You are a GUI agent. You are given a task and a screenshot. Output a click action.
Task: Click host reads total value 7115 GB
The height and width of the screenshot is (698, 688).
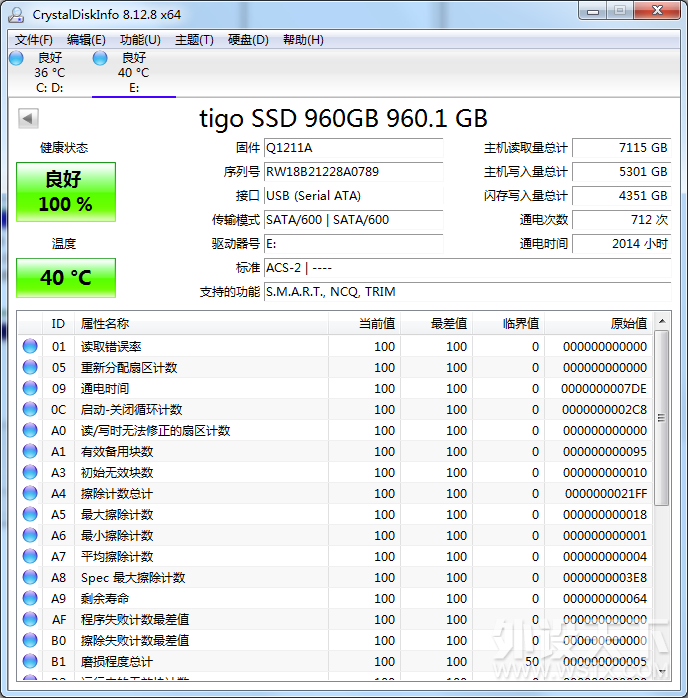pos(621,148)
